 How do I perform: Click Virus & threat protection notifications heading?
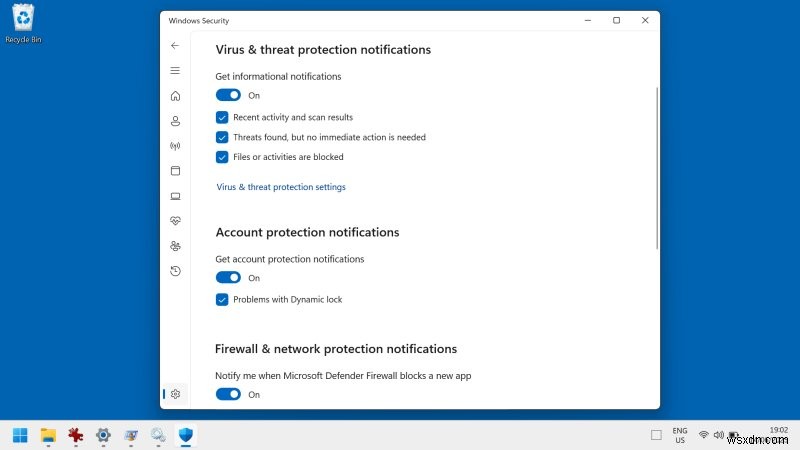tap(323, 49)
